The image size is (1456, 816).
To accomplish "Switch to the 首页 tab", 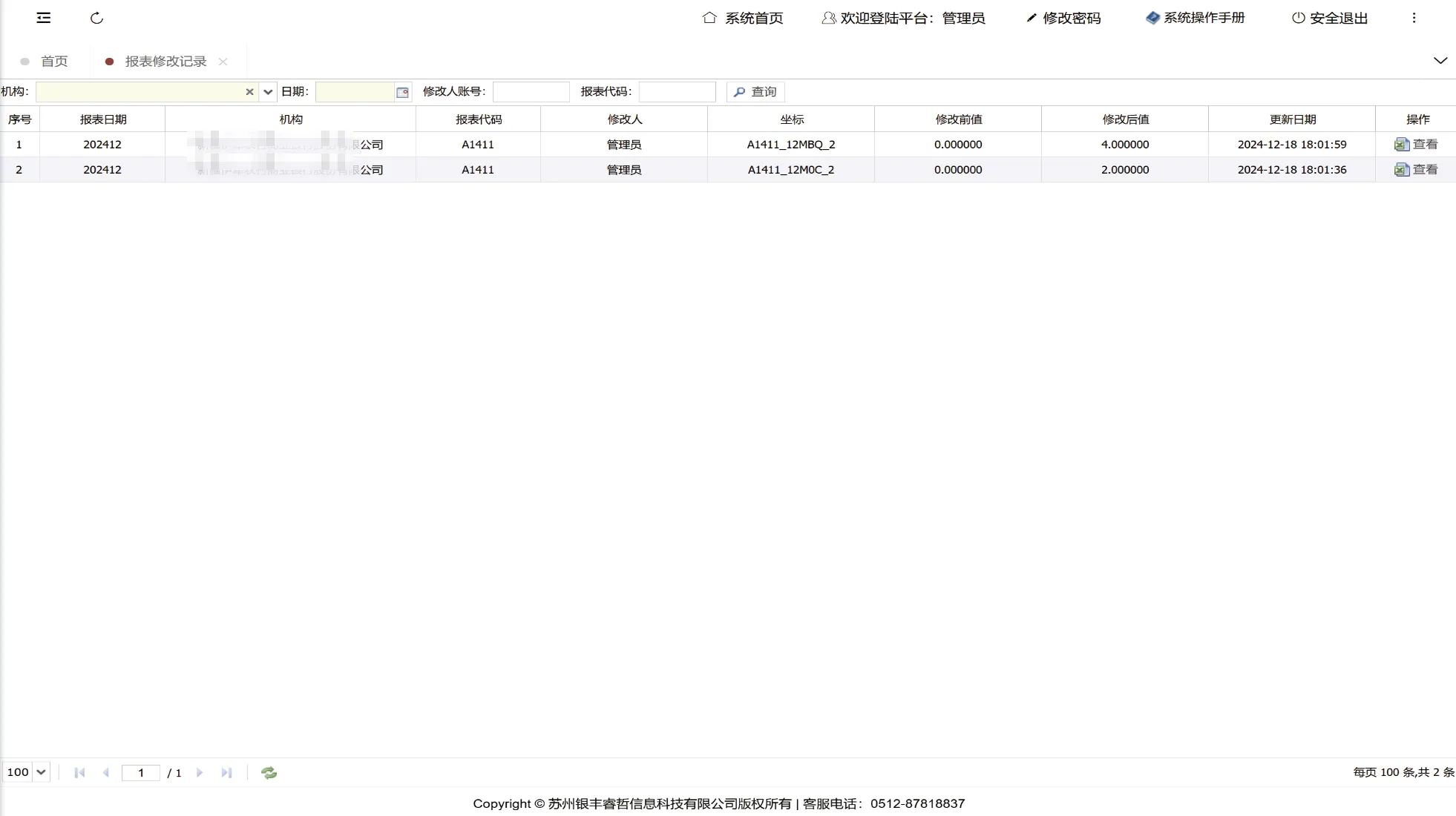I will click(53, 62).
